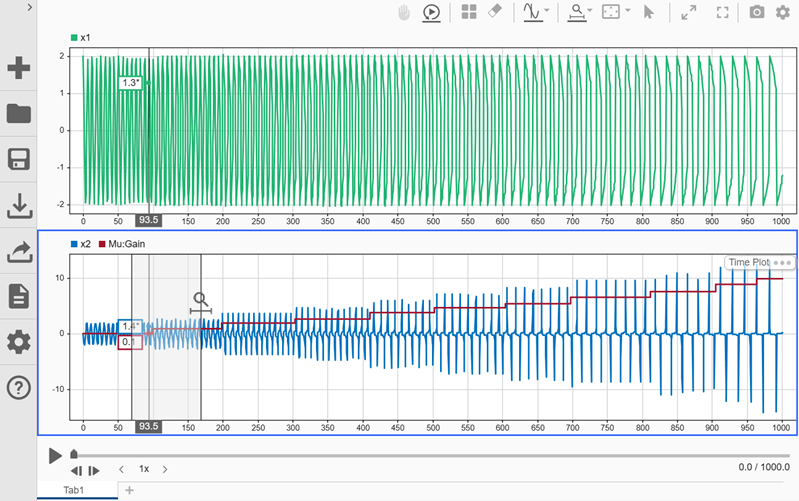Toggle the data cursors icon
The width and height of the screenshot is (799, 501).
point(532,12)
